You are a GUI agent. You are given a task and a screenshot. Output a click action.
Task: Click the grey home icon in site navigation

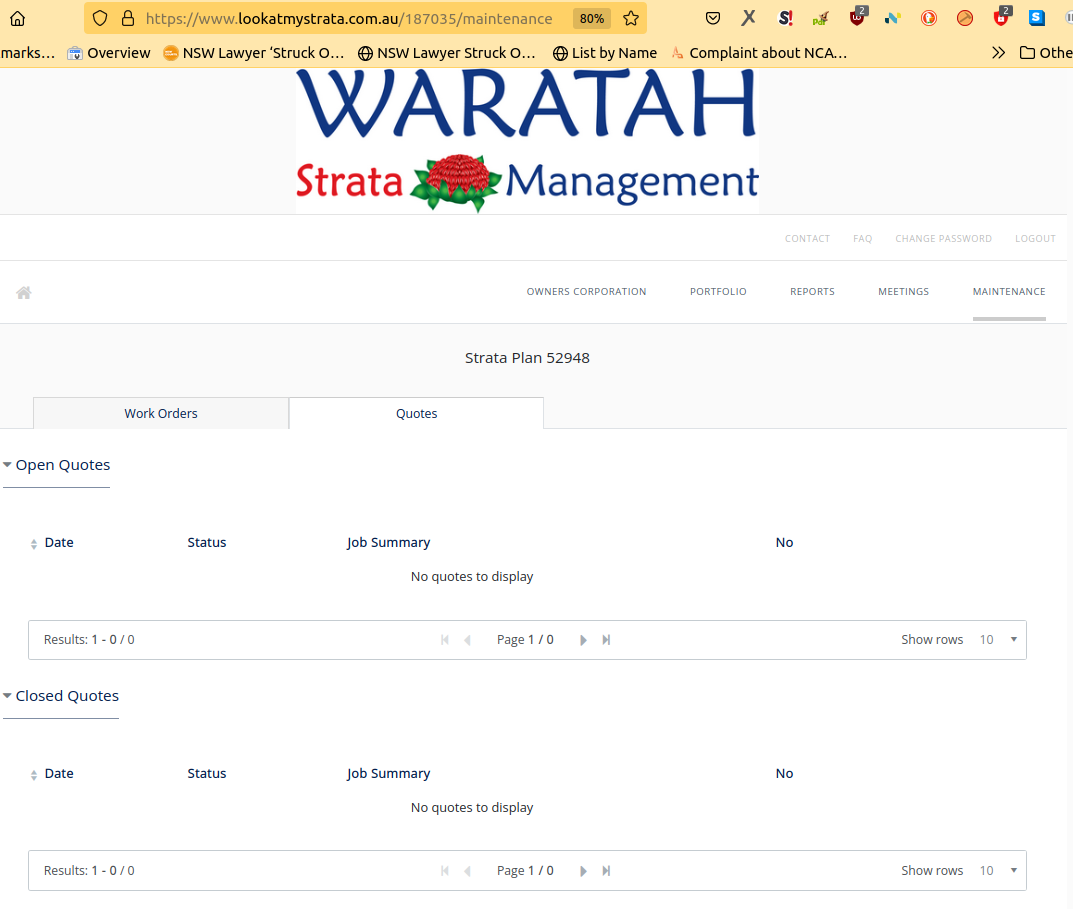[24, 293]
